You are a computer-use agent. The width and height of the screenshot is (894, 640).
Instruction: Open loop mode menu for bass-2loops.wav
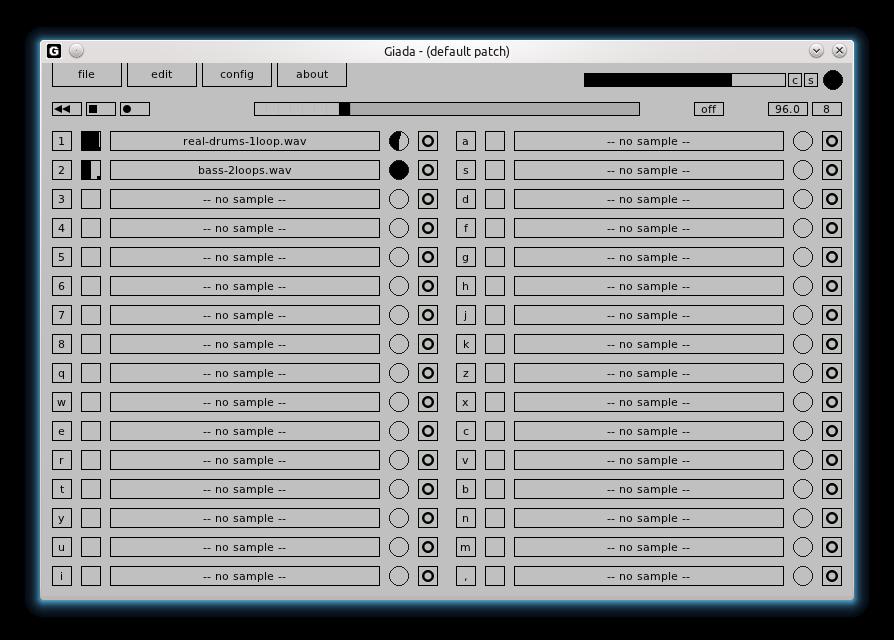point(427,170)
